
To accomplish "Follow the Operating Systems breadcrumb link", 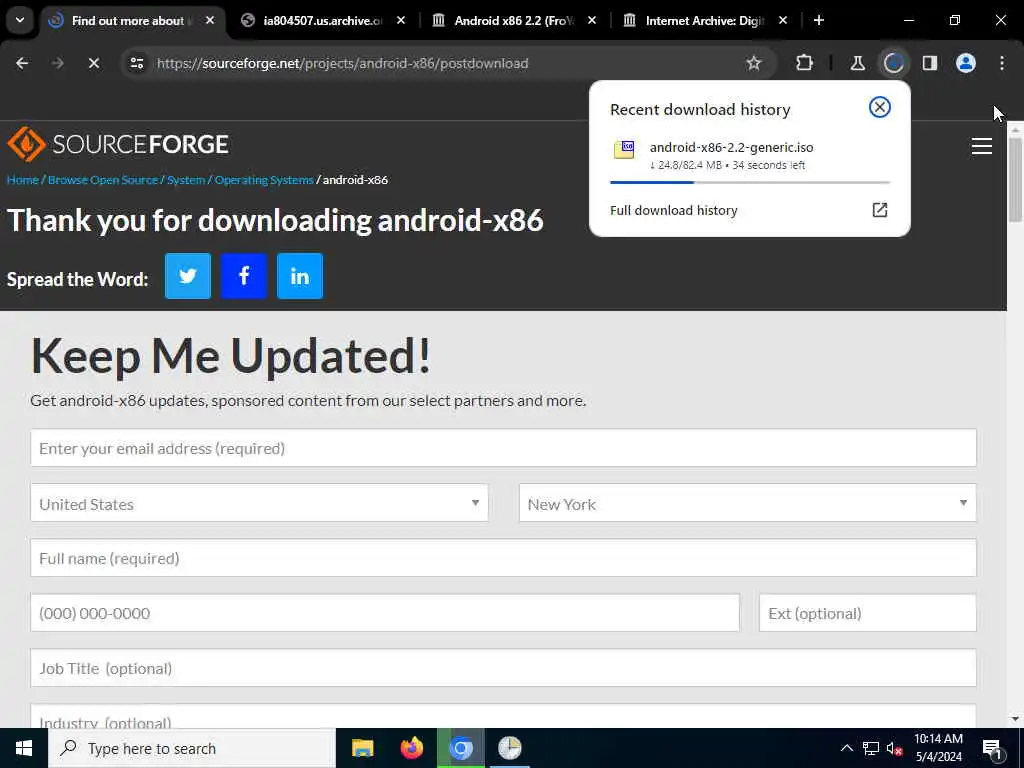I will coord(264,180).
